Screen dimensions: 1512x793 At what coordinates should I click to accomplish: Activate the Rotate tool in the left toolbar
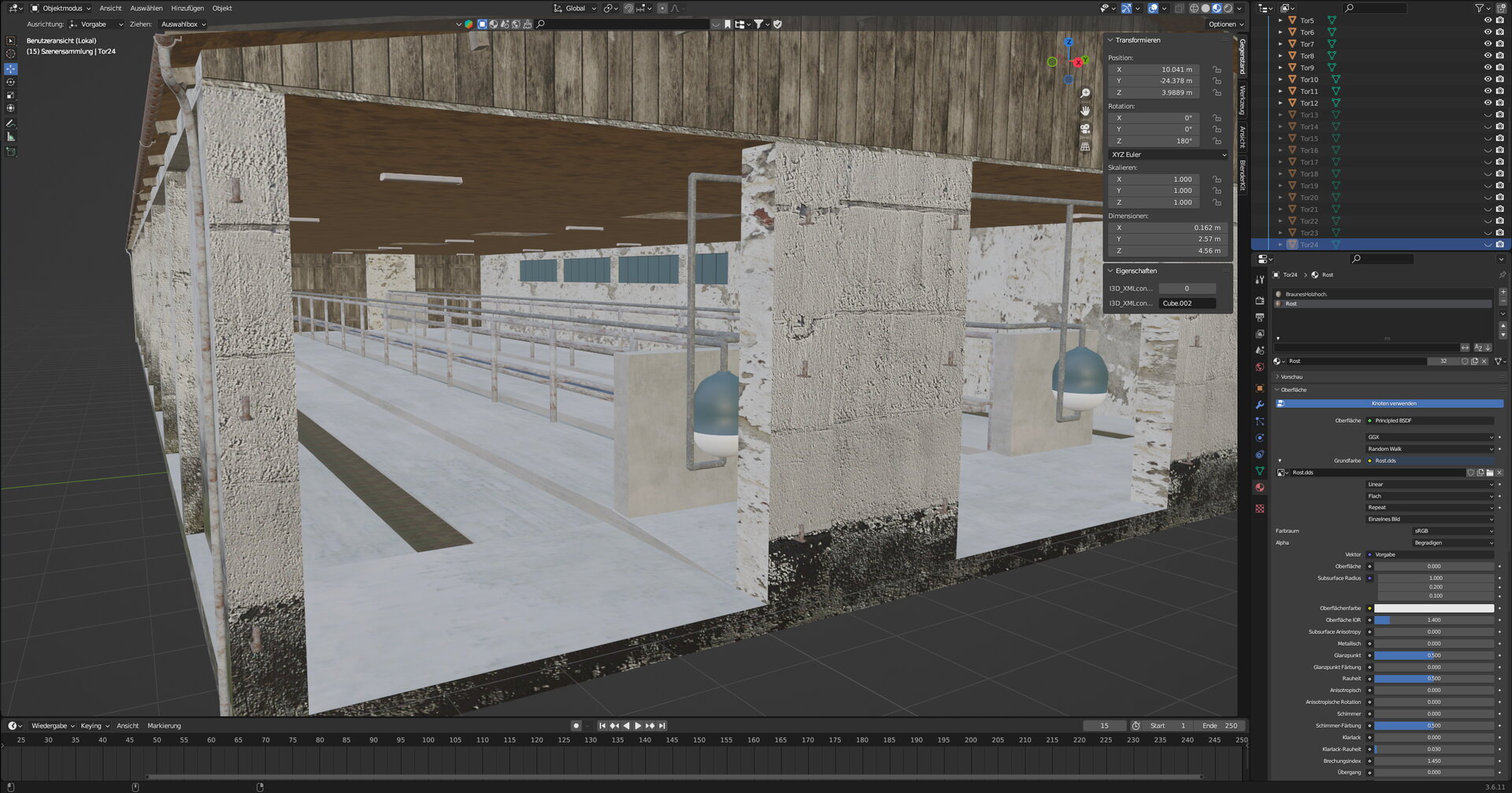coord(10,82)
